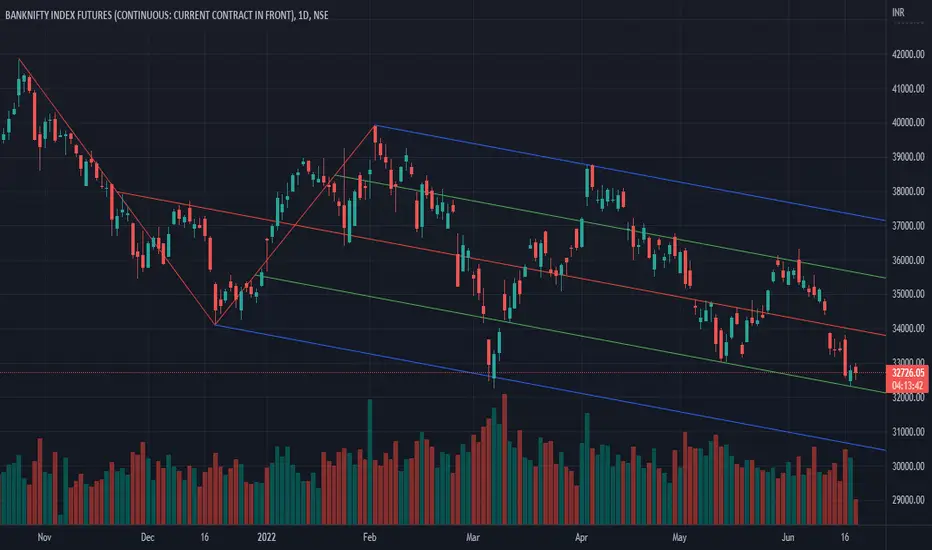Select the 37000.00 price scale label
This screenshot has height=550, width=932.
(x=908, y=226)
